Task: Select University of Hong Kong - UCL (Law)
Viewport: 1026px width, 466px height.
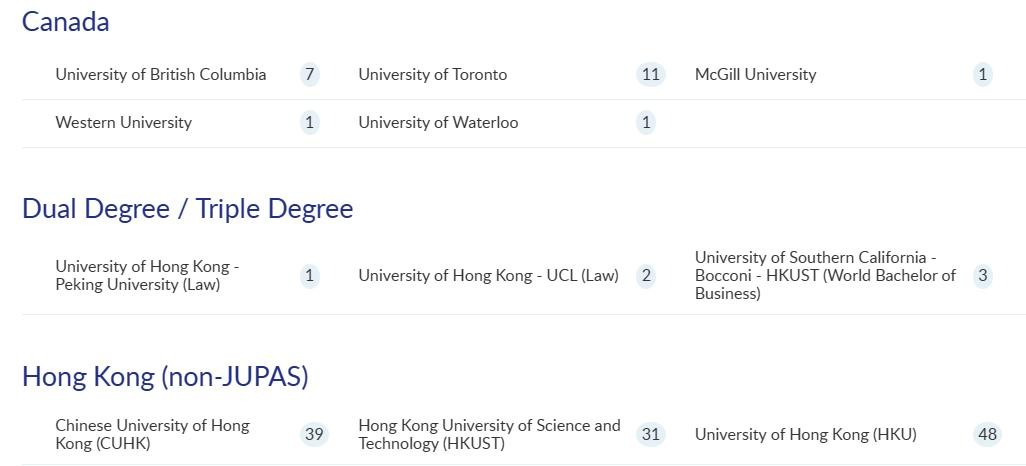Action: (488, 275)
